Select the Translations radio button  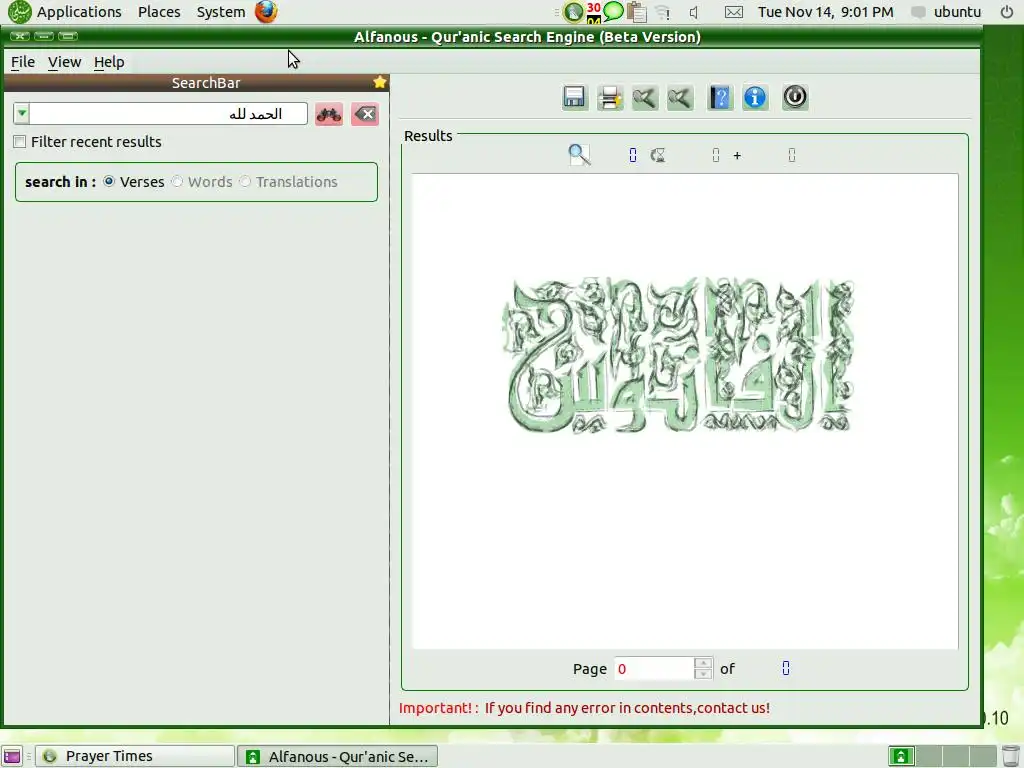pos(245,182)
